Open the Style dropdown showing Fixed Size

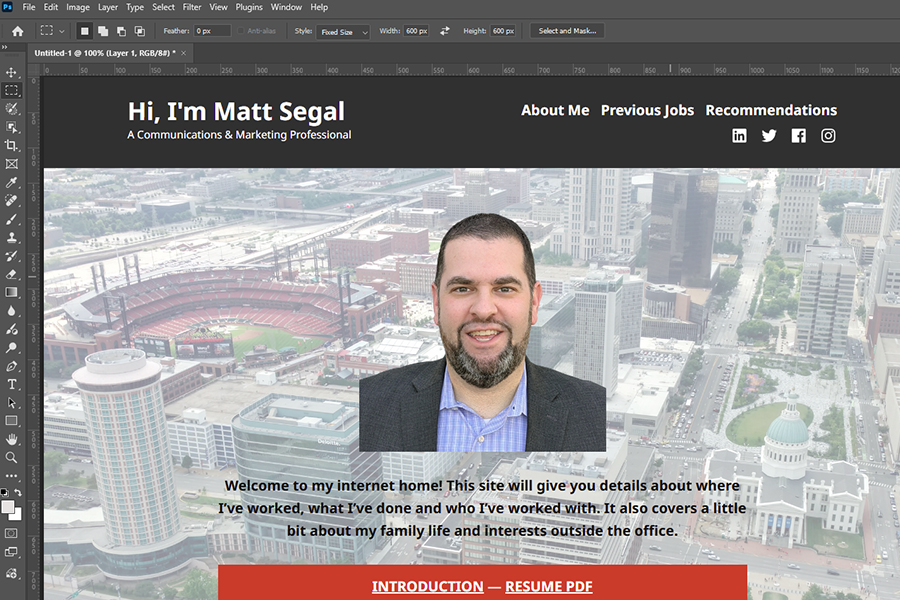(344, 32)
